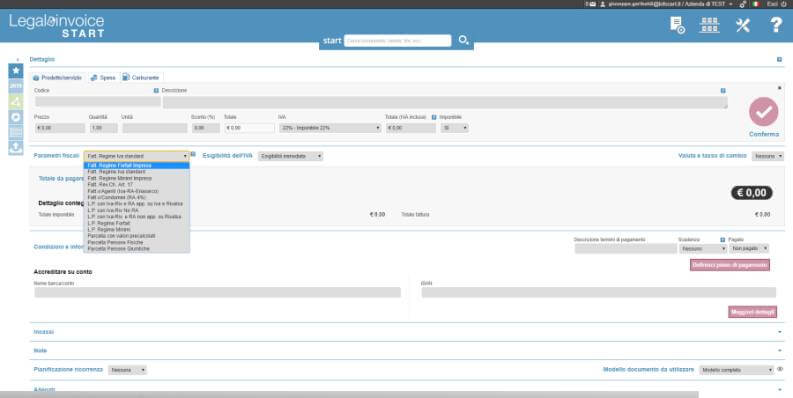Select L.P. Regime Forfait option
The image size is (793, 398).
[x=137, y=223]
